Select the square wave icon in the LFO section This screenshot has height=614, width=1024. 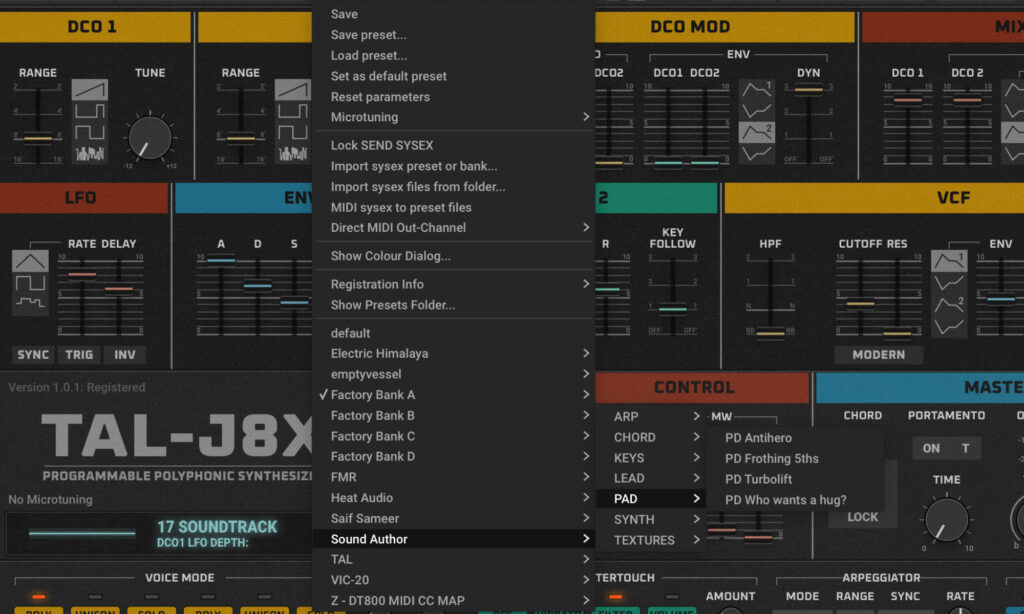pyautogui.click(x=30, y=281)
